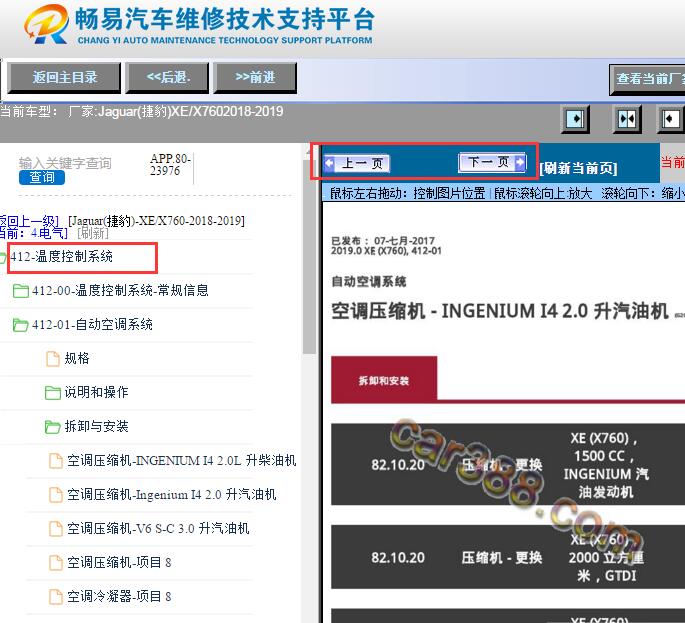Click the rightmost panel layout icon

click(x=671, y=119)
